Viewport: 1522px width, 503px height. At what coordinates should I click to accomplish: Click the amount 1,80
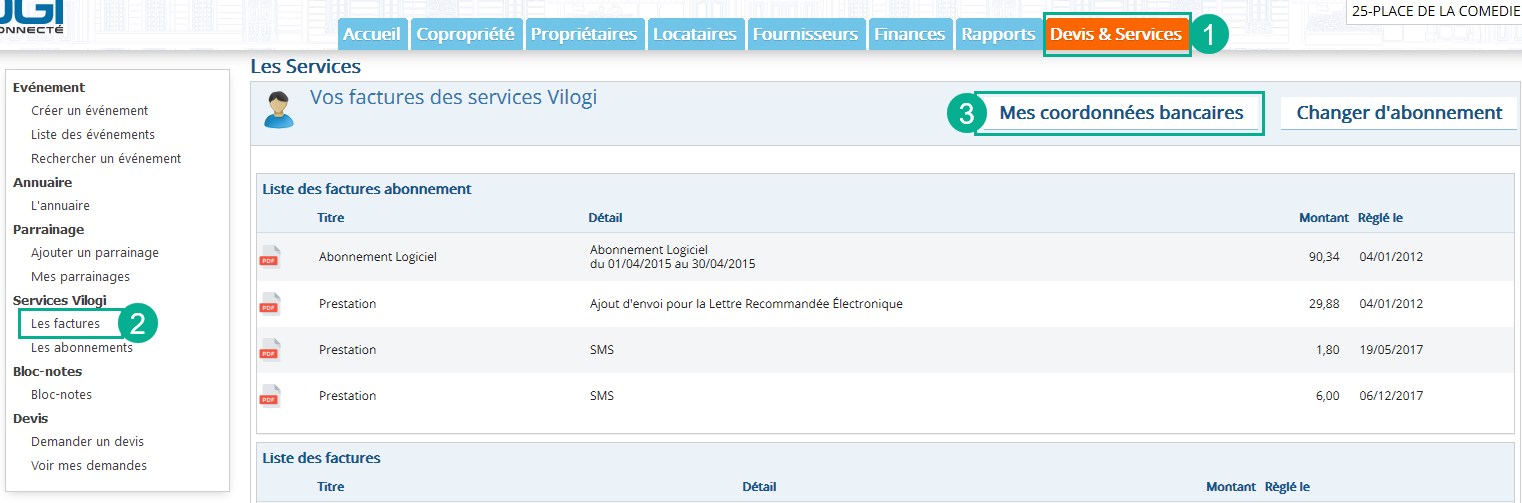1328,350
